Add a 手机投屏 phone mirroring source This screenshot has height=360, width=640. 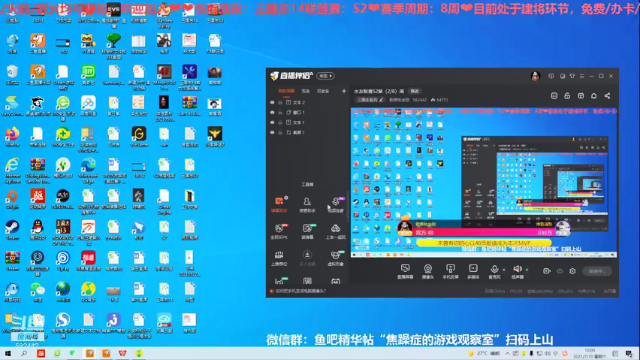tap(451, 271)
